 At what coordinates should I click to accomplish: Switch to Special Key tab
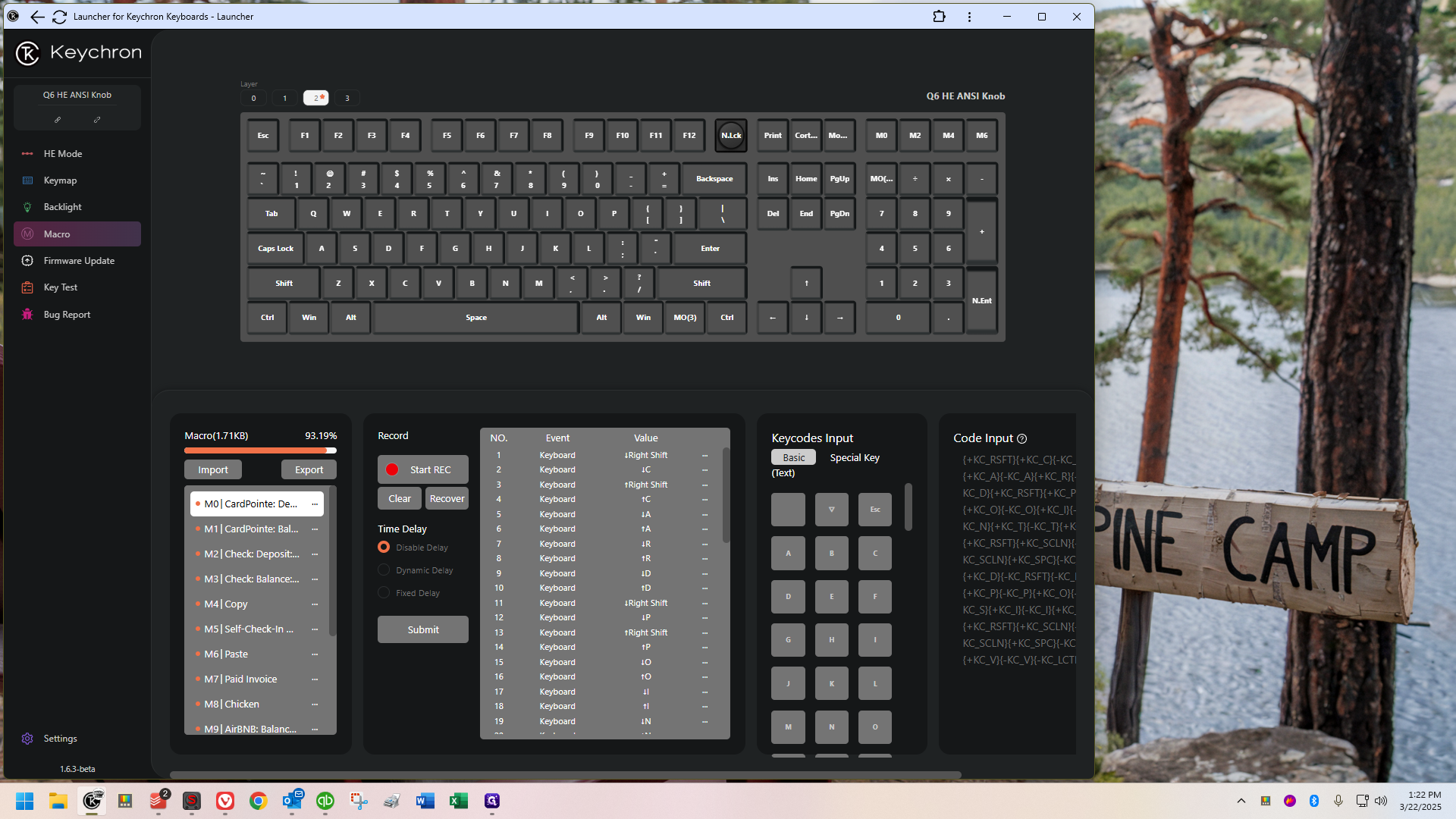855,458
